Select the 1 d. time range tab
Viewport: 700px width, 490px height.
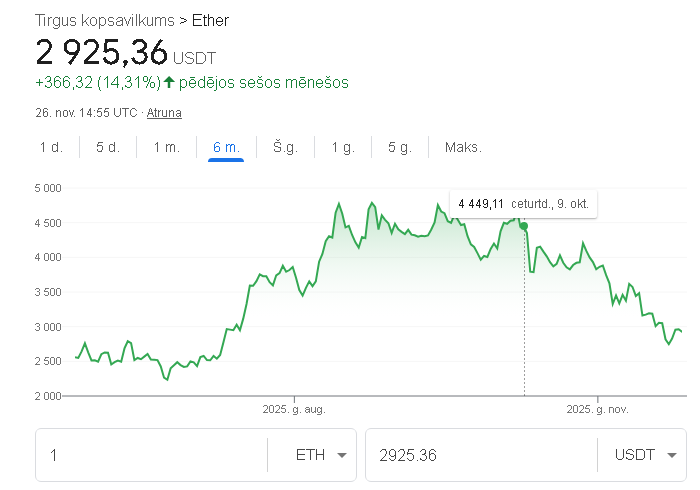(51, 147)
